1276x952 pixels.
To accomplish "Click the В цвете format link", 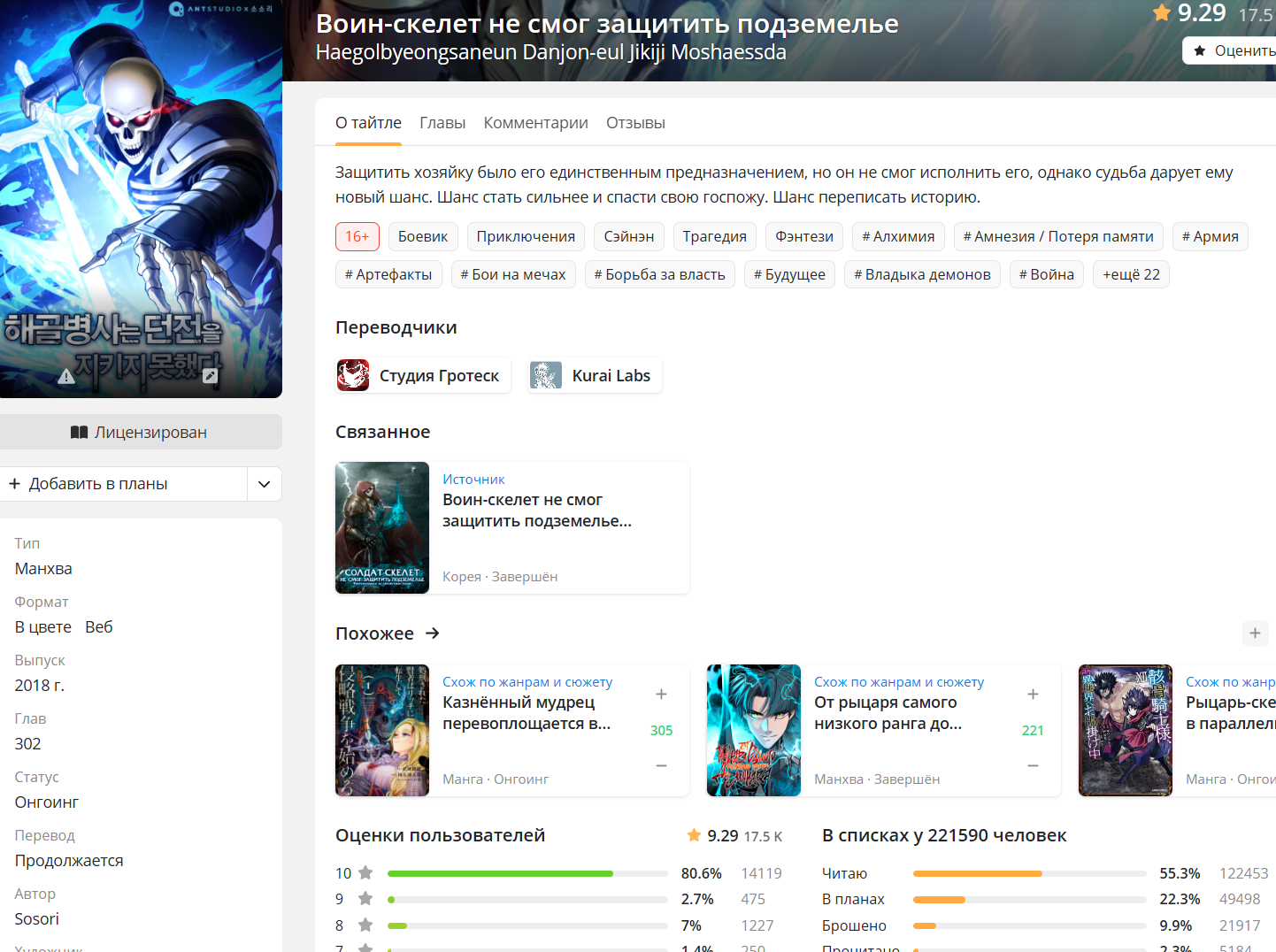I will coord(43,627).
